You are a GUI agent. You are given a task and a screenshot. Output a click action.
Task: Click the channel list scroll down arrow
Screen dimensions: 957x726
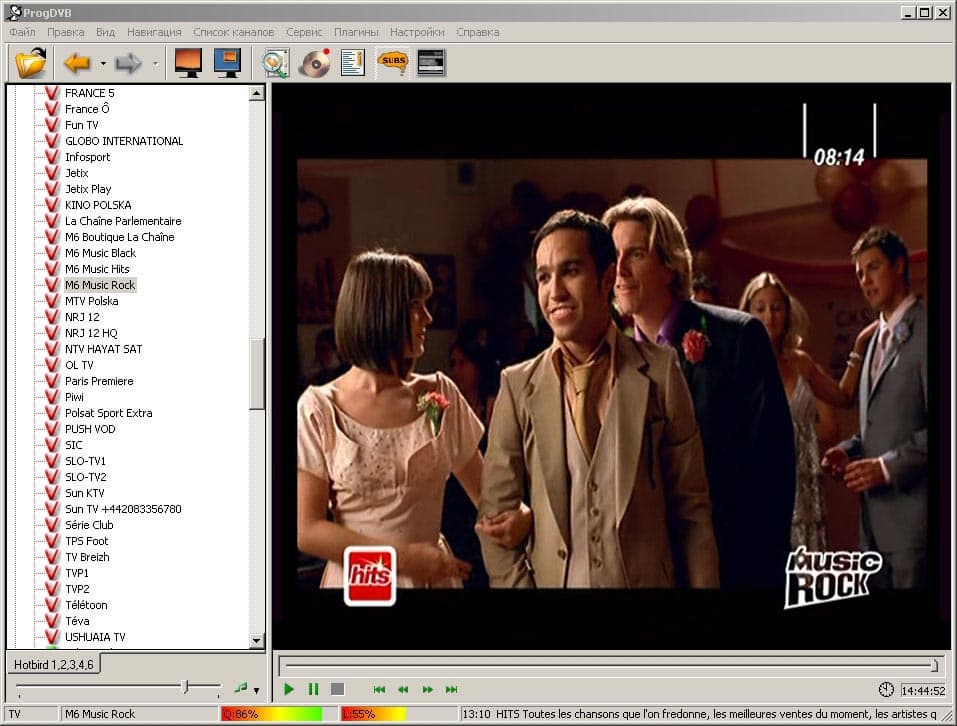256,641
